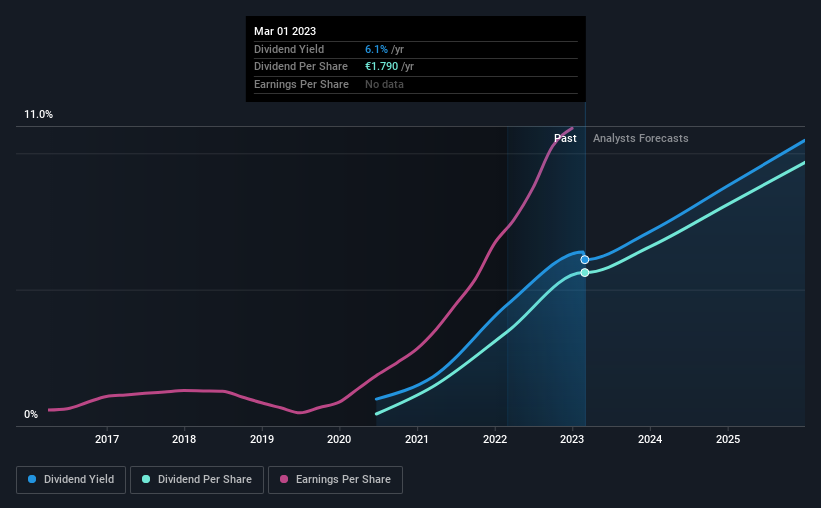Click 'Earnings Per Share' row label in tooltip
Screen dimensions: 821x508
coord(301,84)
